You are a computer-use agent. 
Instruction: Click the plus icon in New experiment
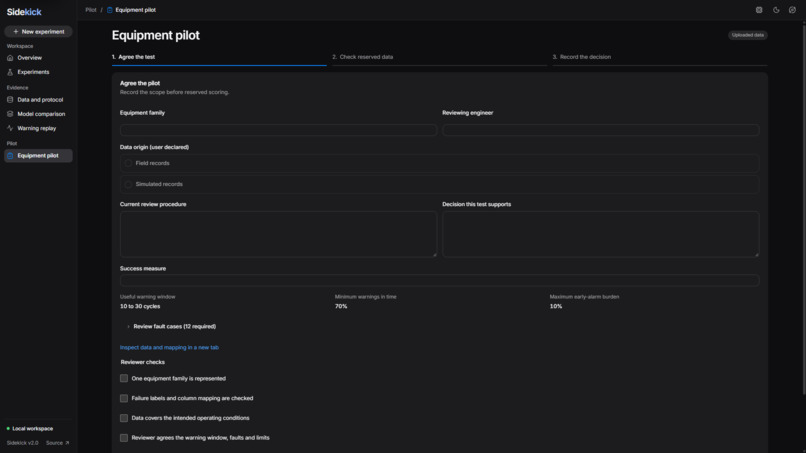click(x=15, y=32)
